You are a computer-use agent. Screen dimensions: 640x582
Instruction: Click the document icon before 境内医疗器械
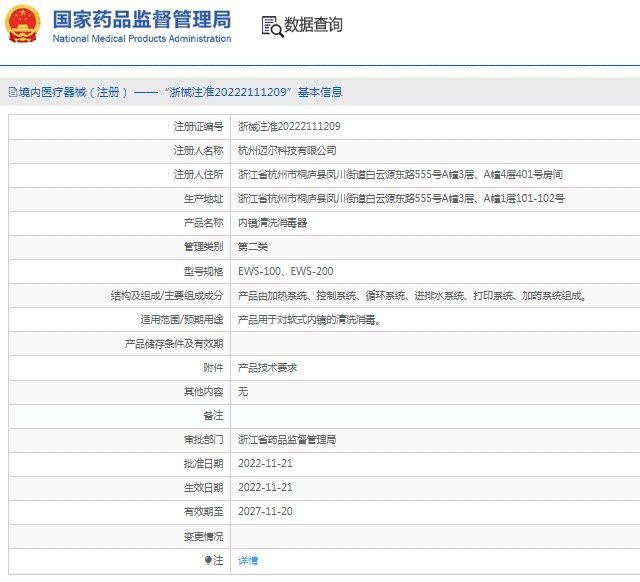click(x=13, y=92)
